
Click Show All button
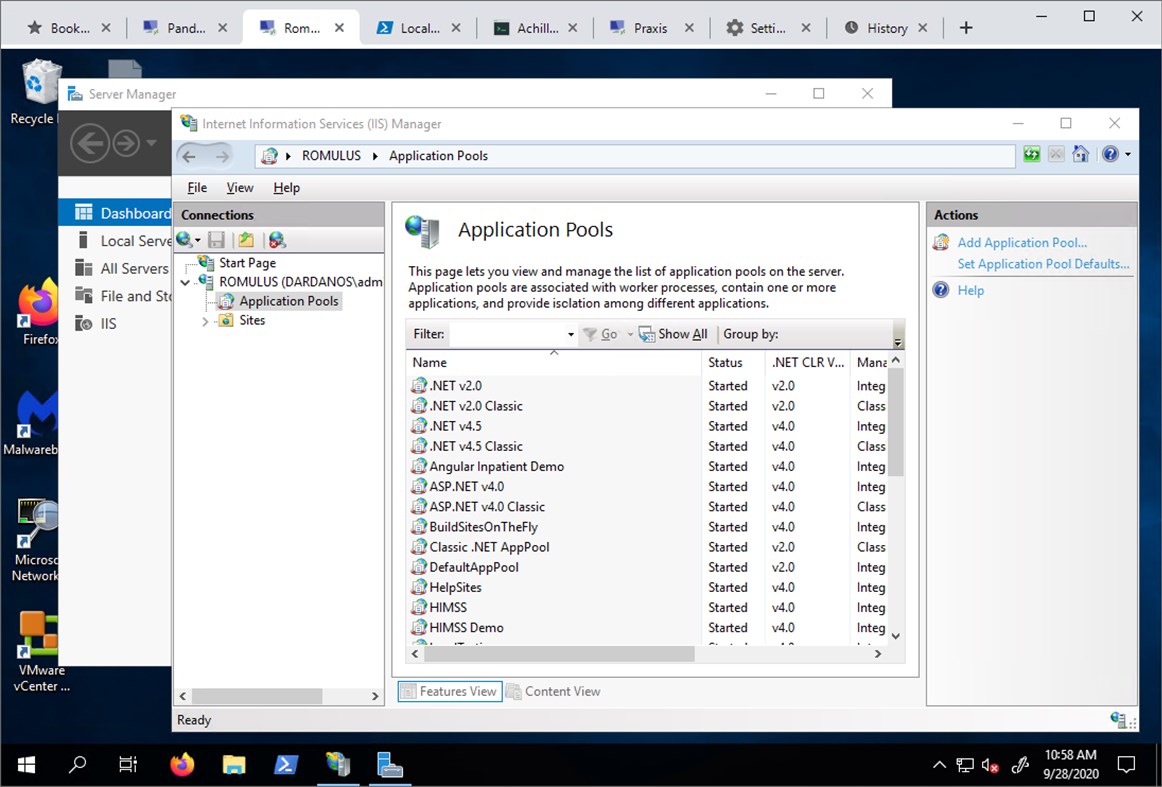click(x=673, y=334)
